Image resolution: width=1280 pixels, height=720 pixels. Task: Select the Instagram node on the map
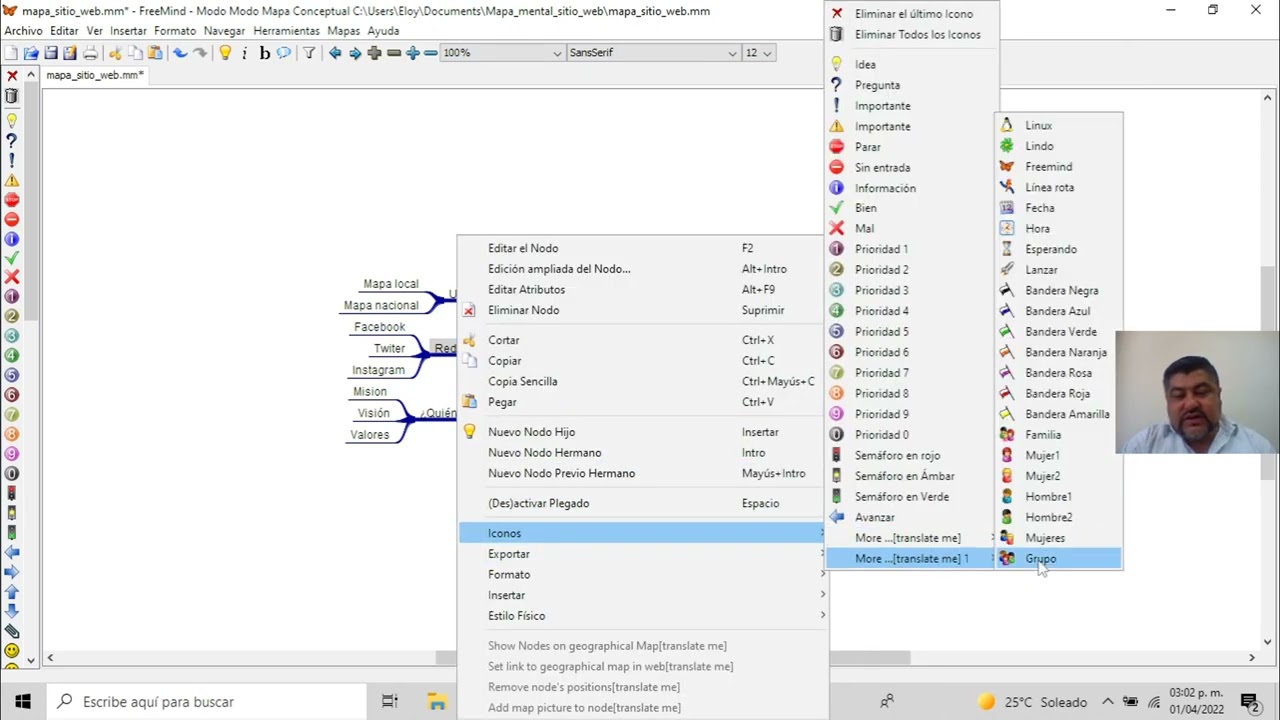click(x=378, y=370)
